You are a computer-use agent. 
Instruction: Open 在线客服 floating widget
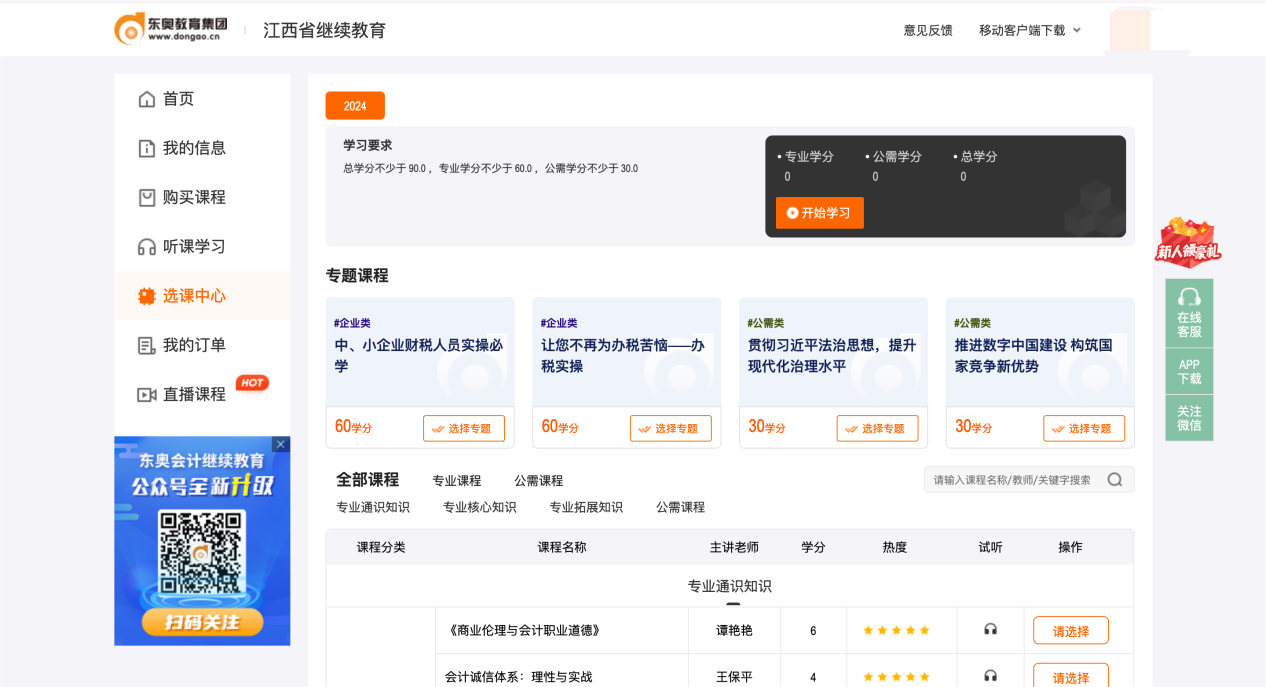(x=1189, y=313)
